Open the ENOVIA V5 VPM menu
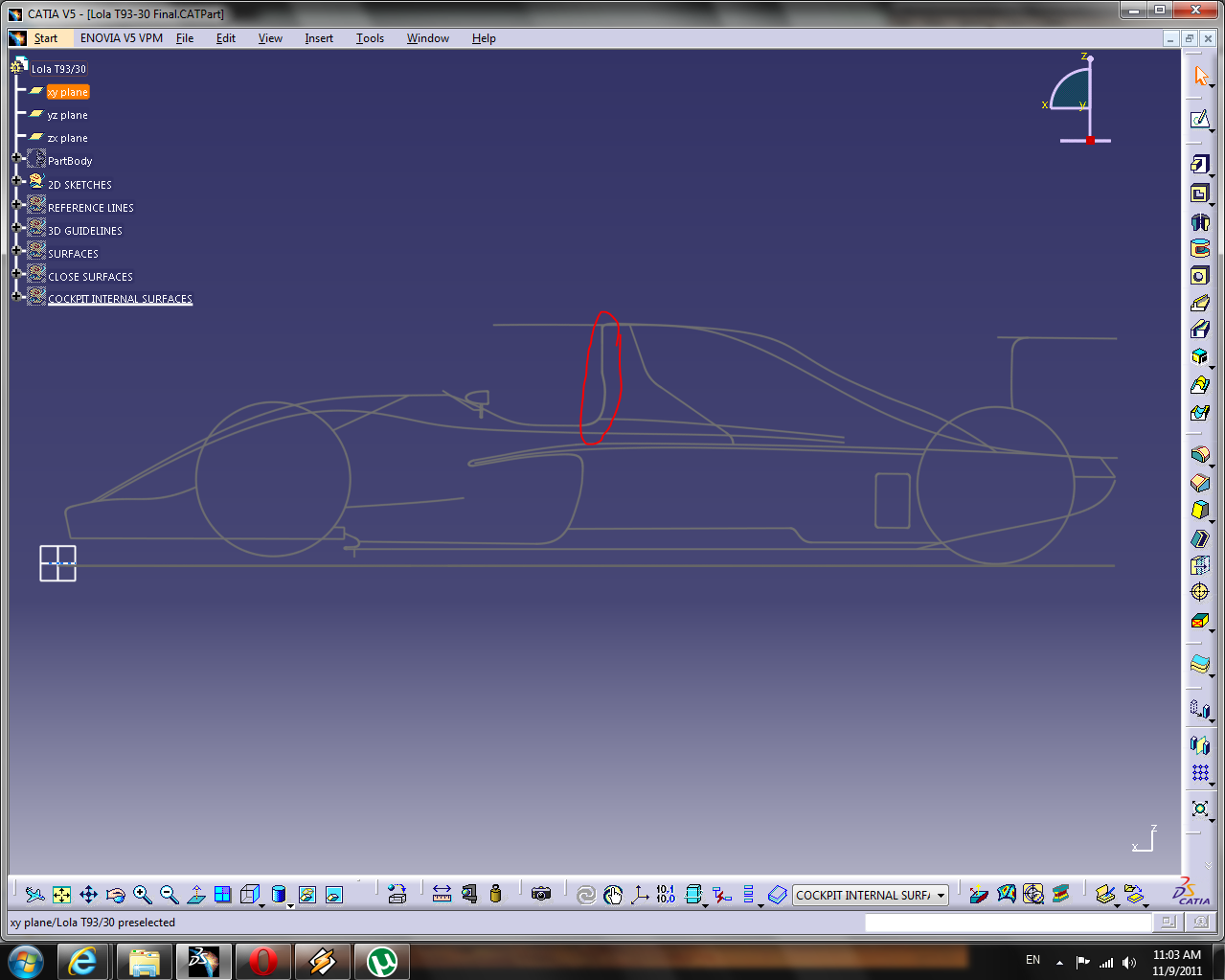 click(x=122, y=38)
